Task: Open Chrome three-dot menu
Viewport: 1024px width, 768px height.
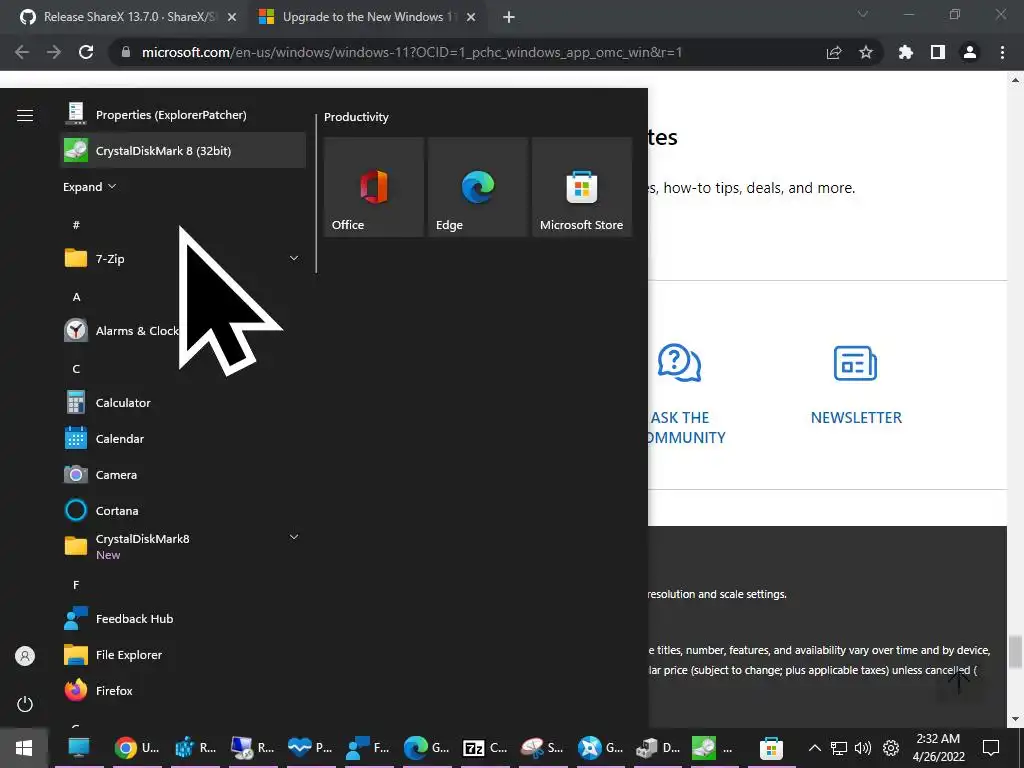Action: 1002,52
